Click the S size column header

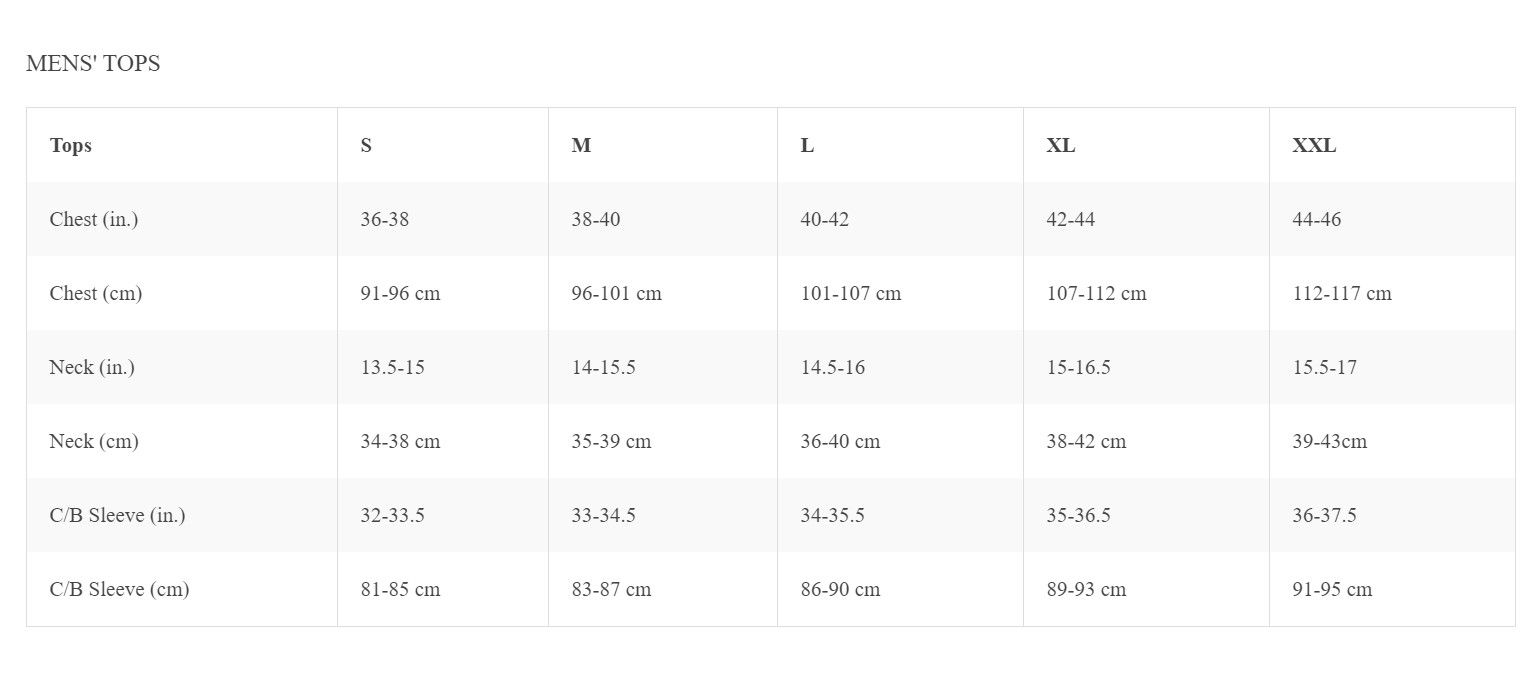coord(366,145)
